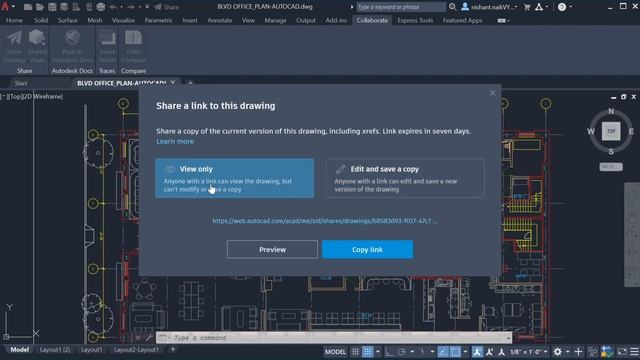Click the Type a keyword or phrase search field
The width and height of the screenshot is (640, 360).
(401, 7)
